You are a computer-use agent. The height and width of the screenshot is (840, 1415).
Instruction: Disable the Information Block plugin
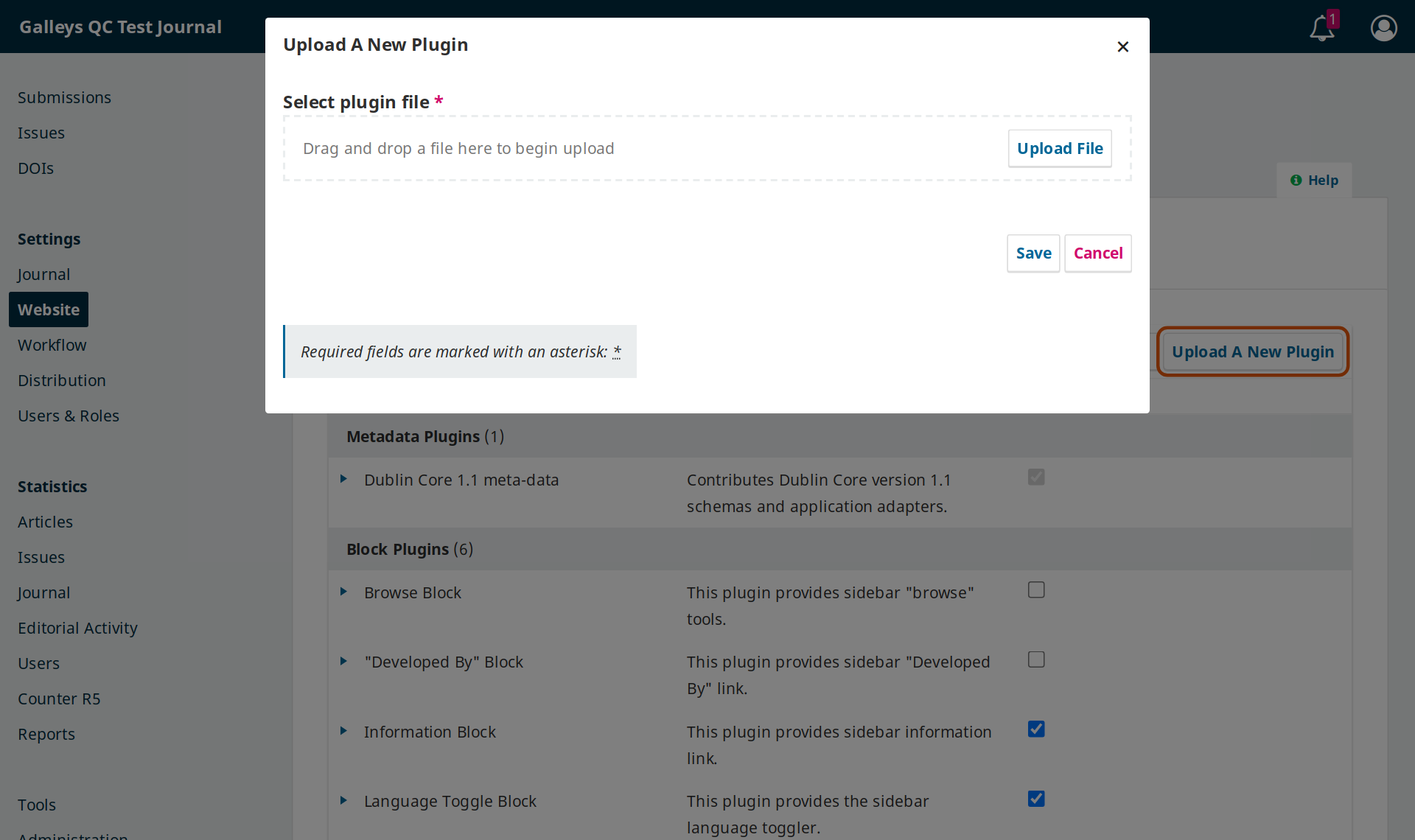tap(1036, 729)
